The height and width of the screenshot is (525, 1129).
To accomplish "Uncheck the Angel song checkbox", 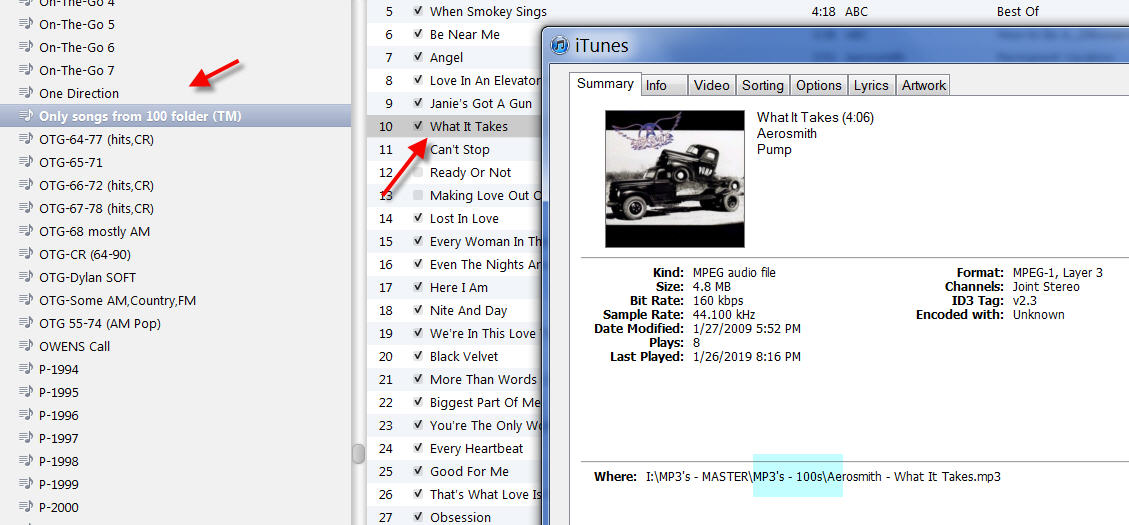I will coord(418,57).
